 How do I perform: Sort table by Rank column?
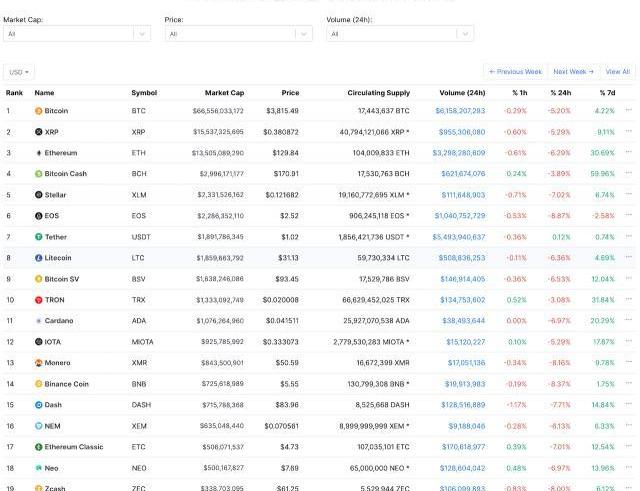point(14,93)
